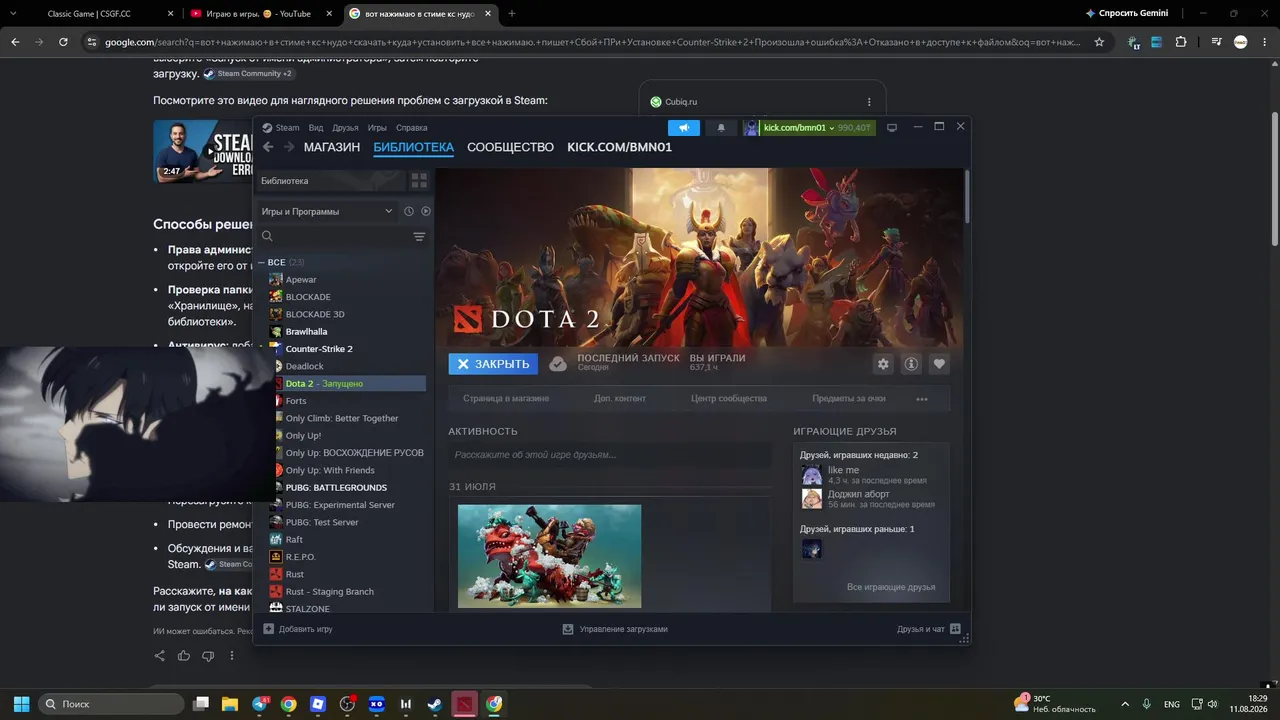
Task: Open the 31 июля activity image
Action: coord(550,556)
